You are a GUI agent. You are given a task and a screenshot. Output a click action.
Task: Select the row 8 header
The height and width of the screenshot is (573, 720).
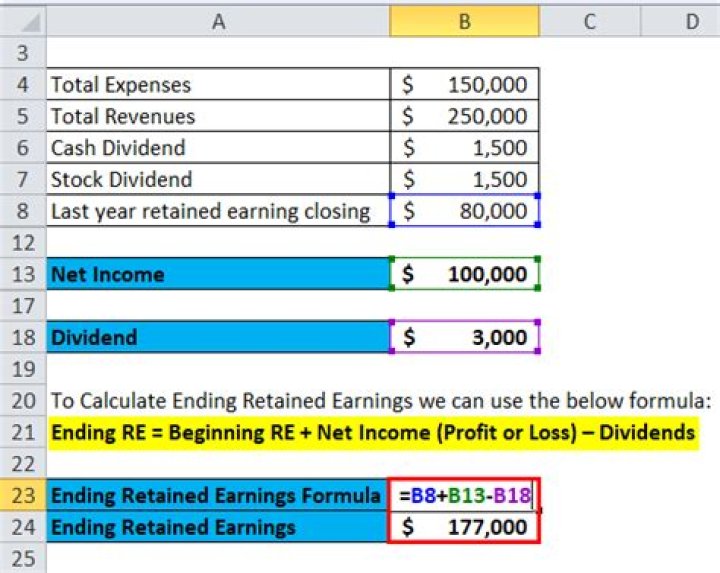[22, 211]
